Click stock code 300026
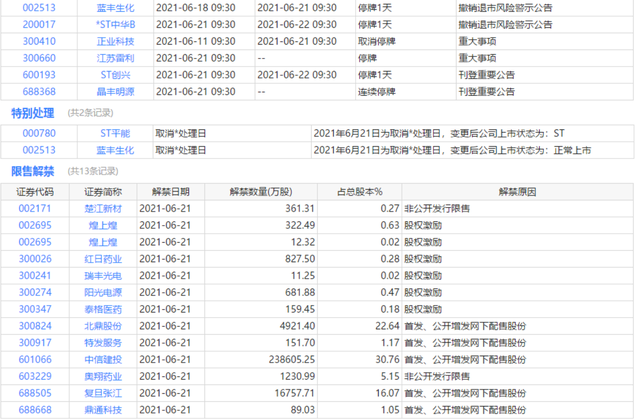 [x=35, y=259]
